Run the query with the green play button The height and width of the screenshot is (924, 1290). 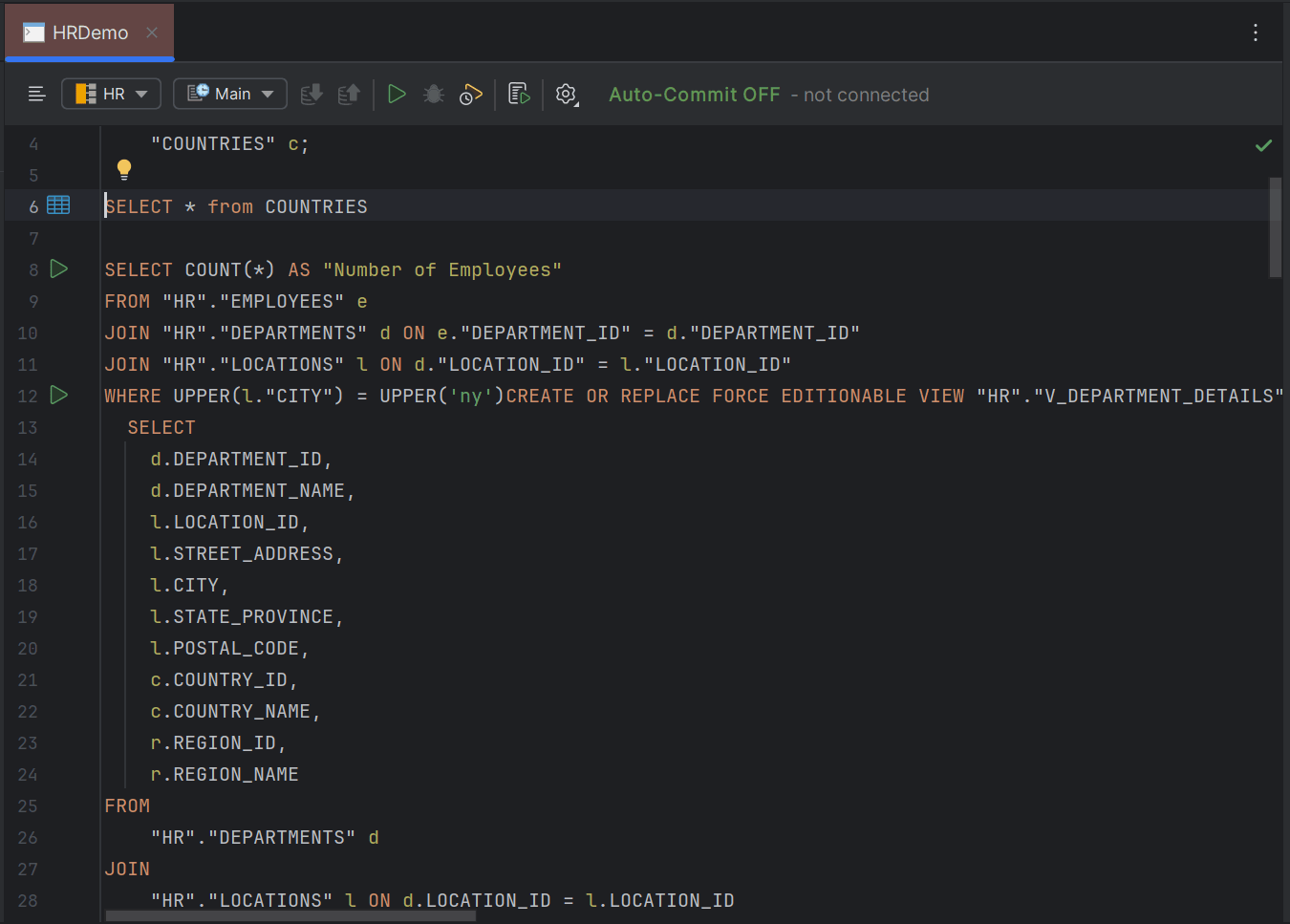(x=397, y=94)
